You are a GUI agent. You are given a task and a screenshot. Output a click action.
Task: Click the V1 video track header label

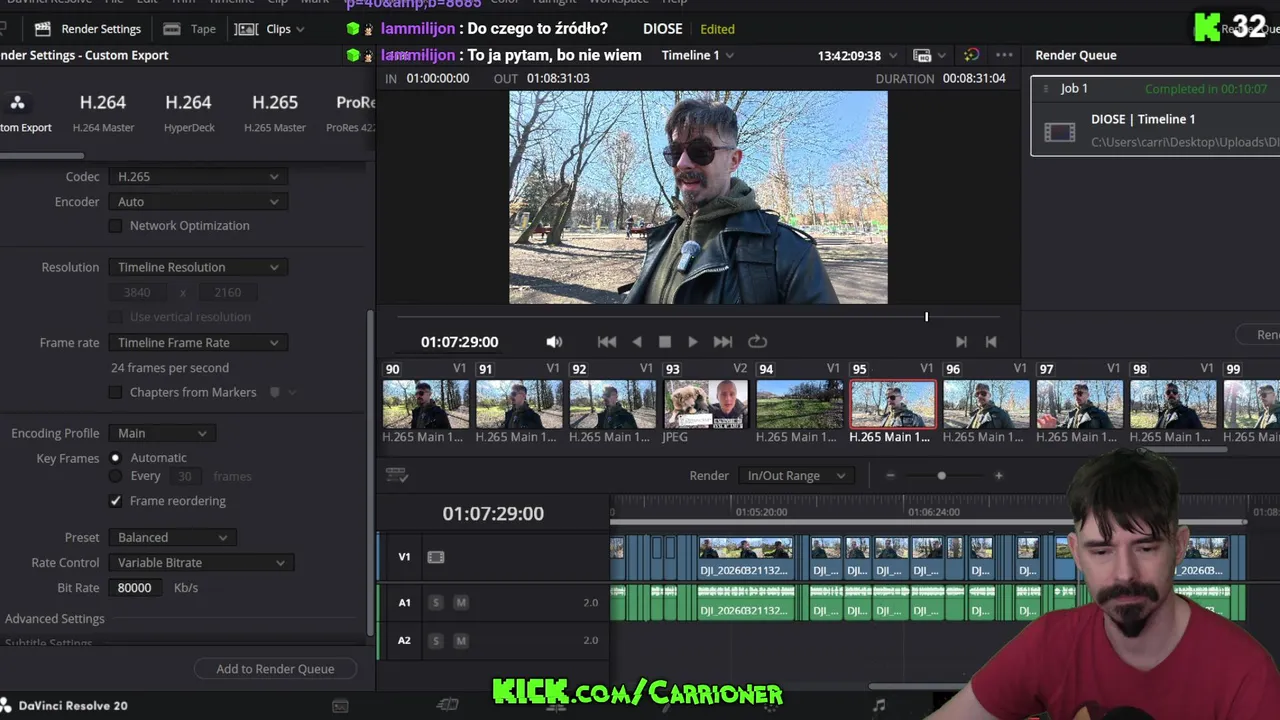point(404,557)
